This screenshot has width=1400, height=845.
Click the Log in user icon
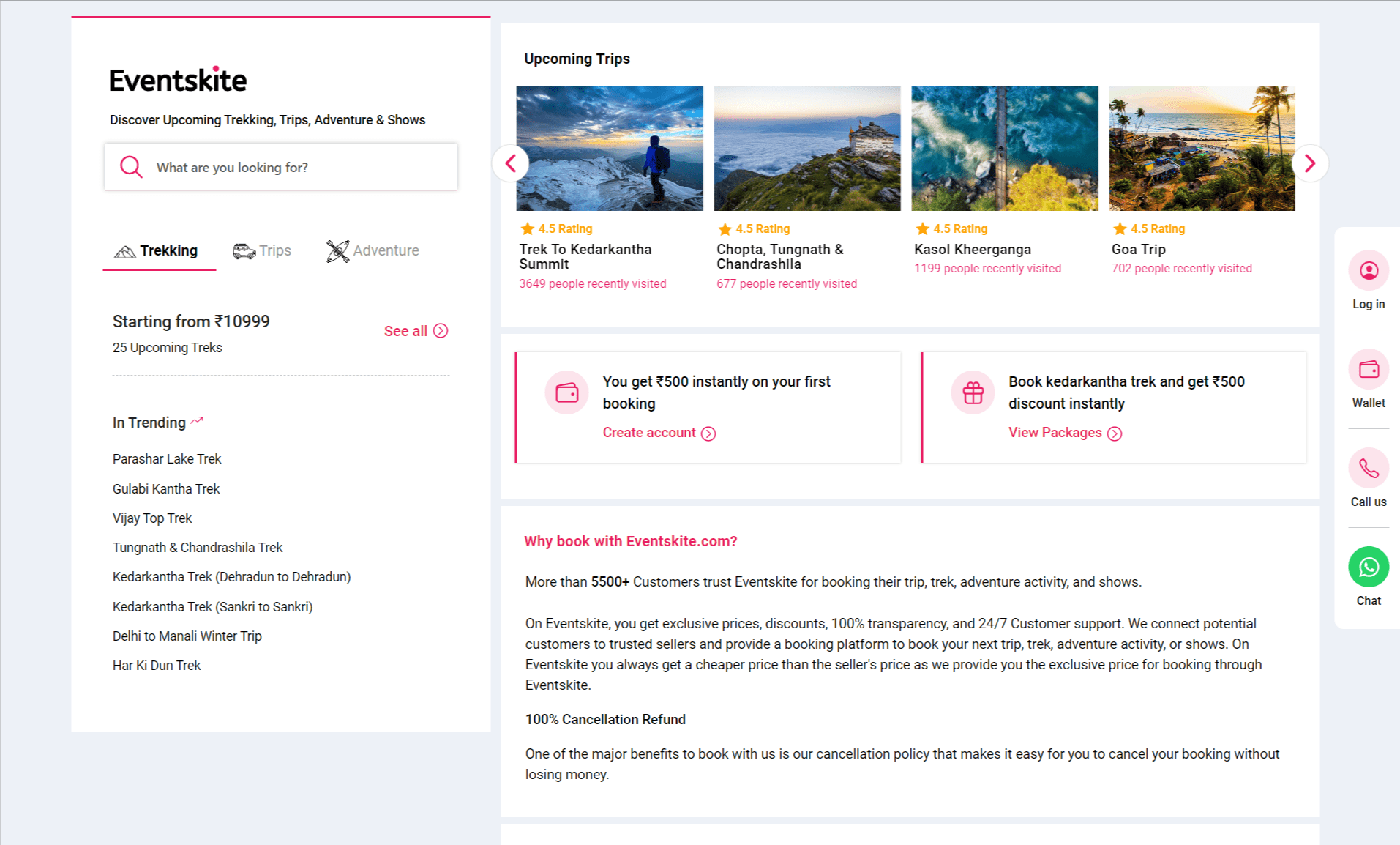1368,271
